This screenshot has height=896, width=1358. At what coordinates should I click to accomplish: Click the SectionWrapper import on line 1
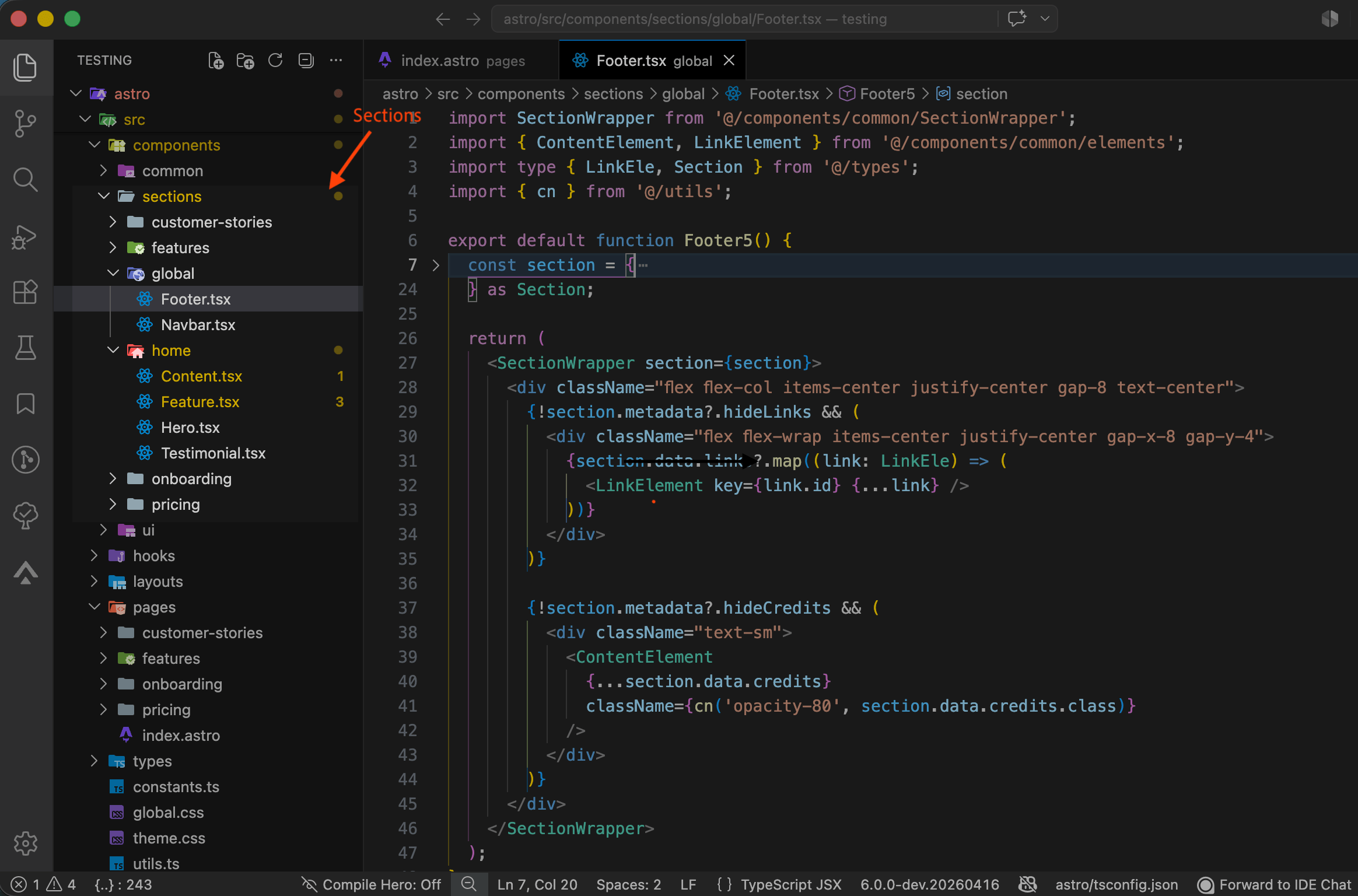tap(585, 118)
